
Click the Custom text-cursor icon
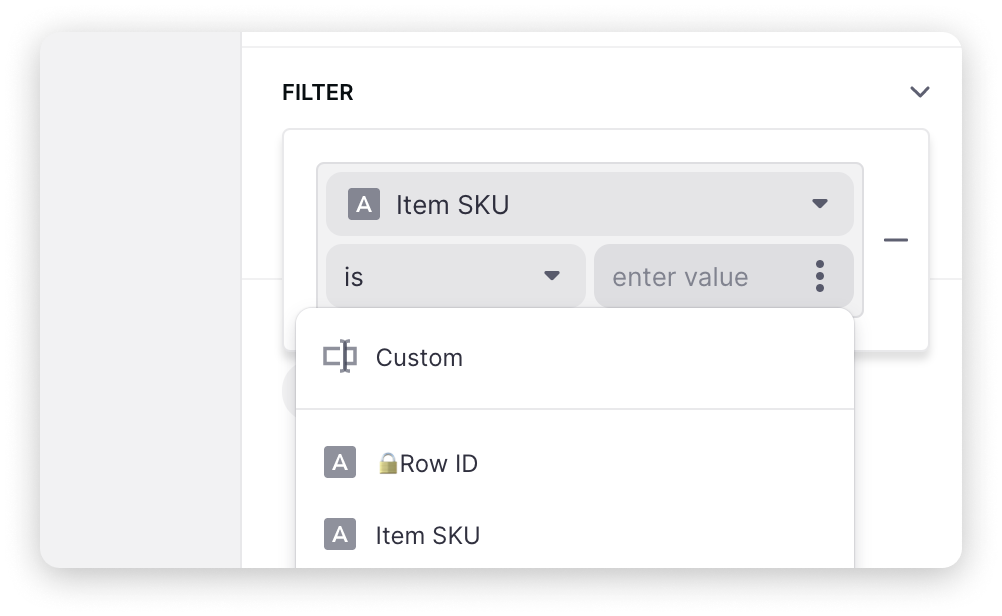pos(340,357)
